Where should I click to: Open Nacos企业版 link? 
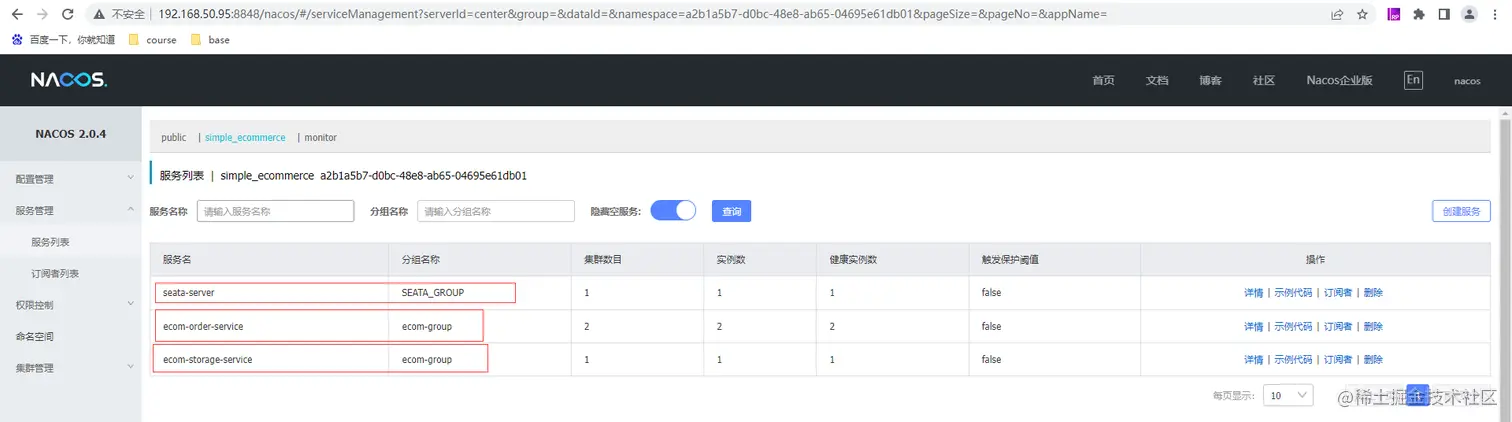(1339, 80)
